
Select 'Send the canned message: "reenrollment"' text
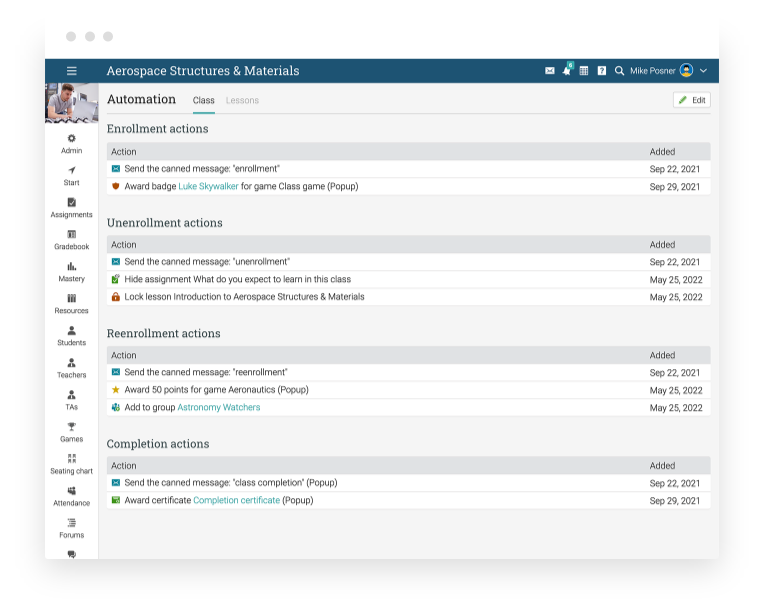tap(206, 372)
